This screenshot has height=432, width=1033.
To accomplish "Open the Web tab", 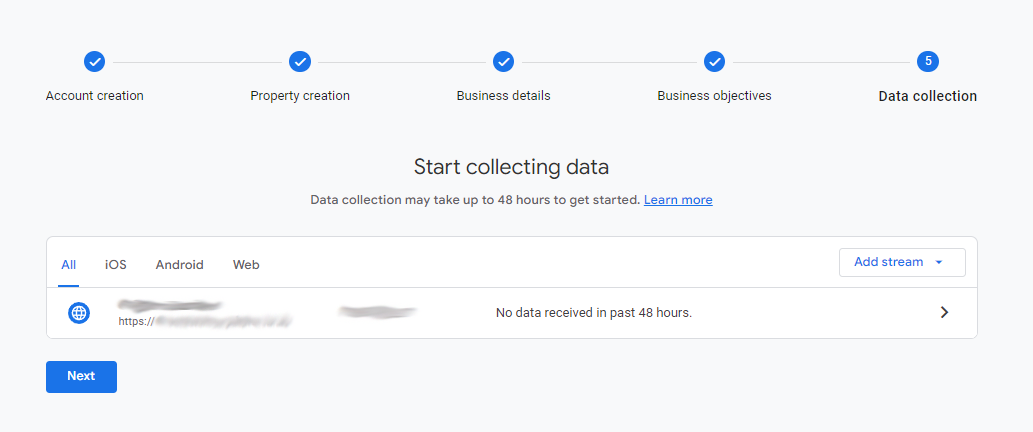I will point(246,265).
